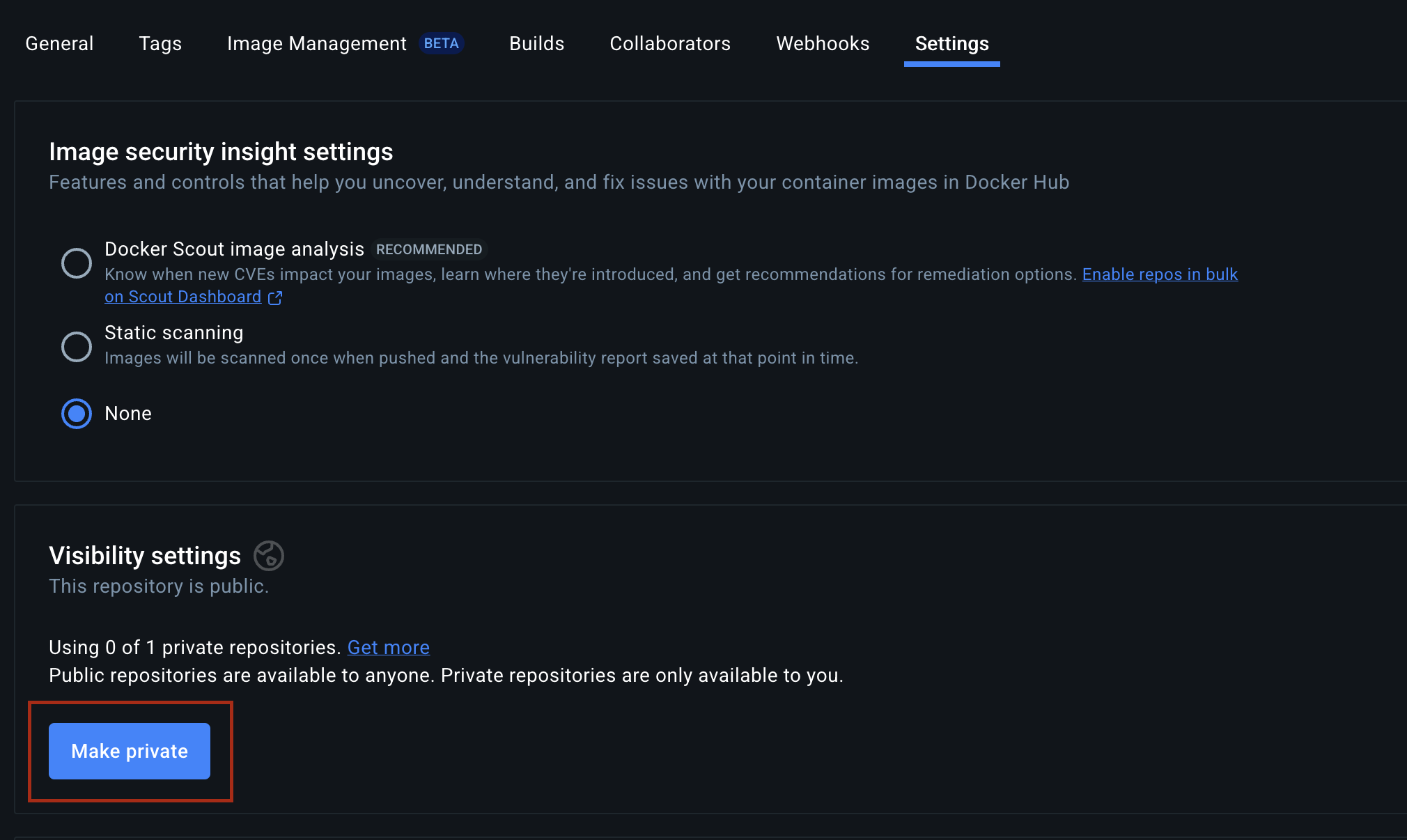Select Docker Scout image analysis radio button
1407x840 pixels.
click(77, 263)
